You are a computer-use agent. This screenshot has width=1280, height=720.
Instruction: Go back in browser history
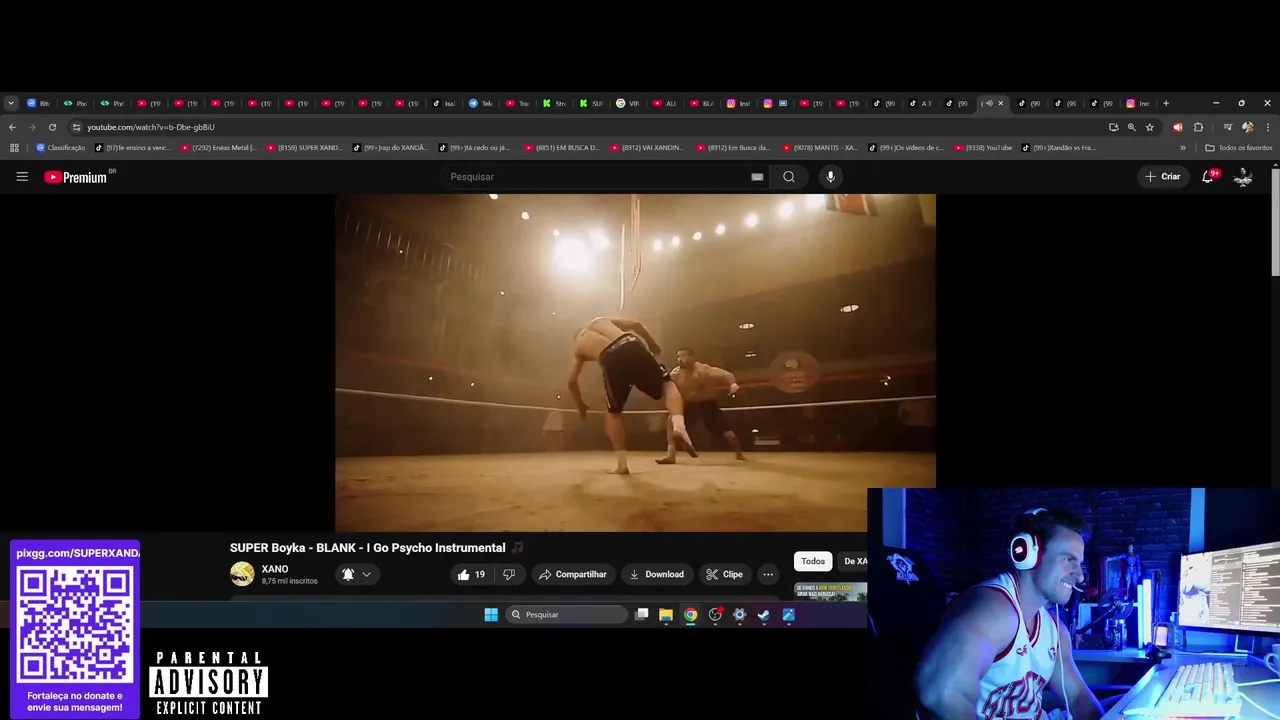coord(12,127)
